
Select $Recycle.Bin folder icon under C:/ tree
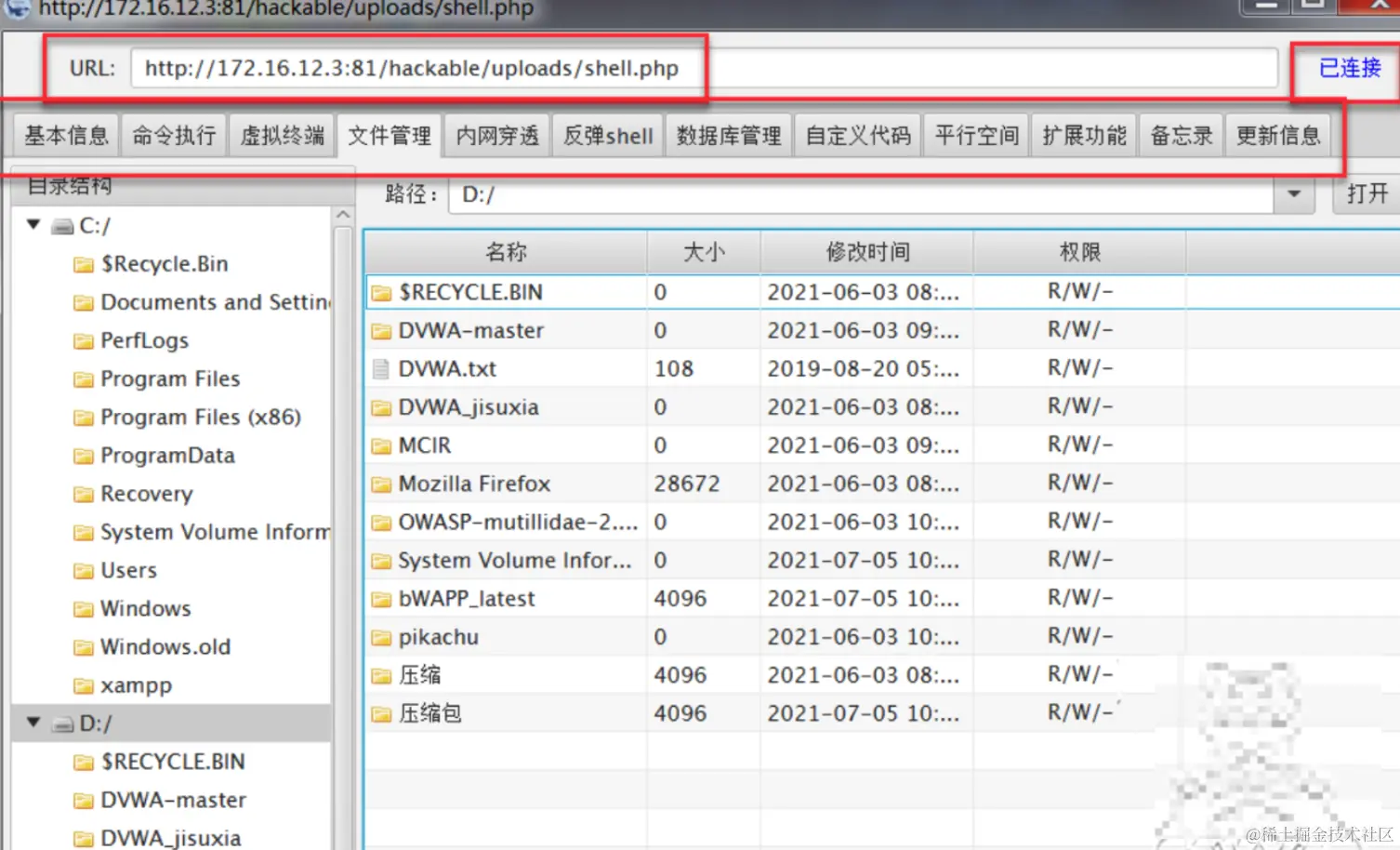[x=84, y=265]
